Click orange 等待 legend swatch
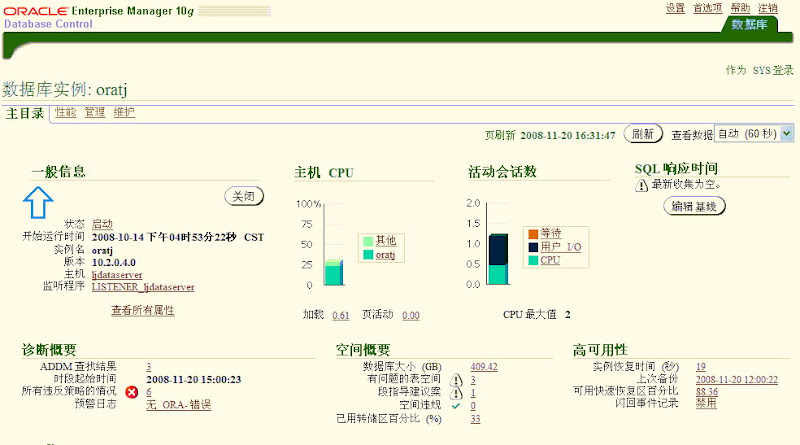The width and height of the screenshot is (800, 445). pyautogui.click(x=533, y=234)
